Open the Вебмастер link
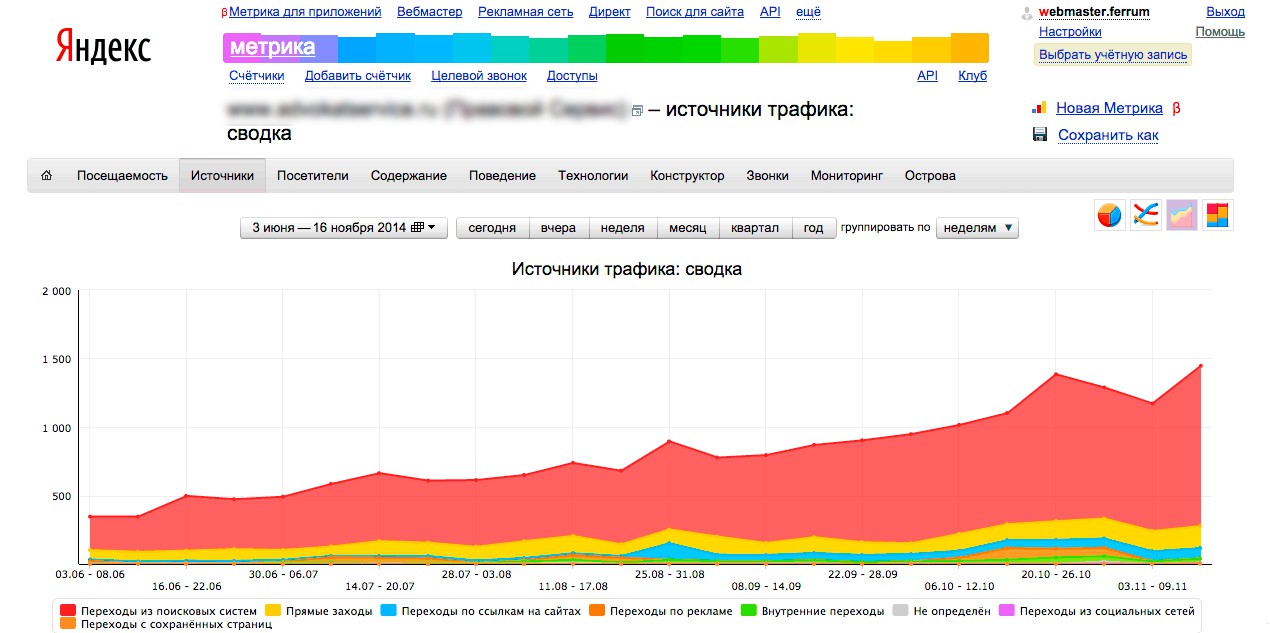Image resolution: width=1270 pixels, height=633 pixels. point(430,12)
